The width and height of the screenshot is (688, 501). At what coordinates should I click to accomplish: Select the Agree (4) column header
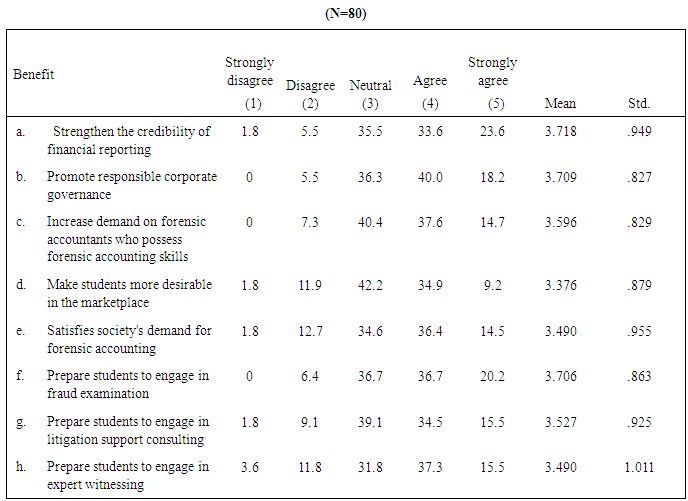[430, 91]
